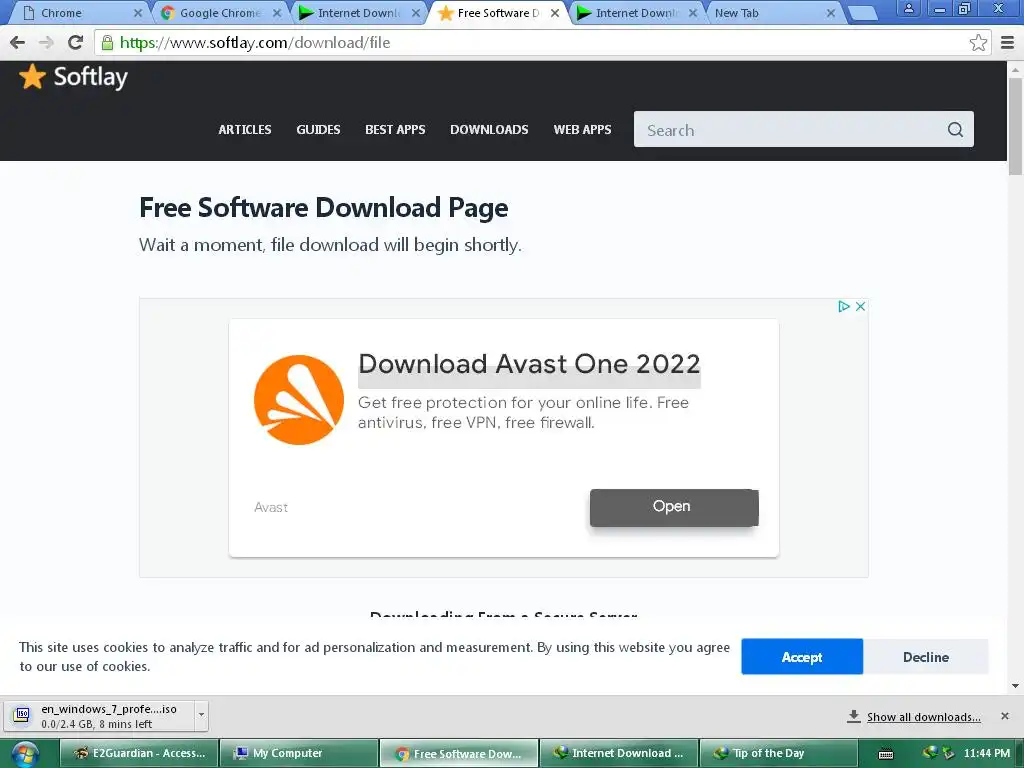
Task: Open Tip of the Day taskbar window
Action: [x=778, y=753]
